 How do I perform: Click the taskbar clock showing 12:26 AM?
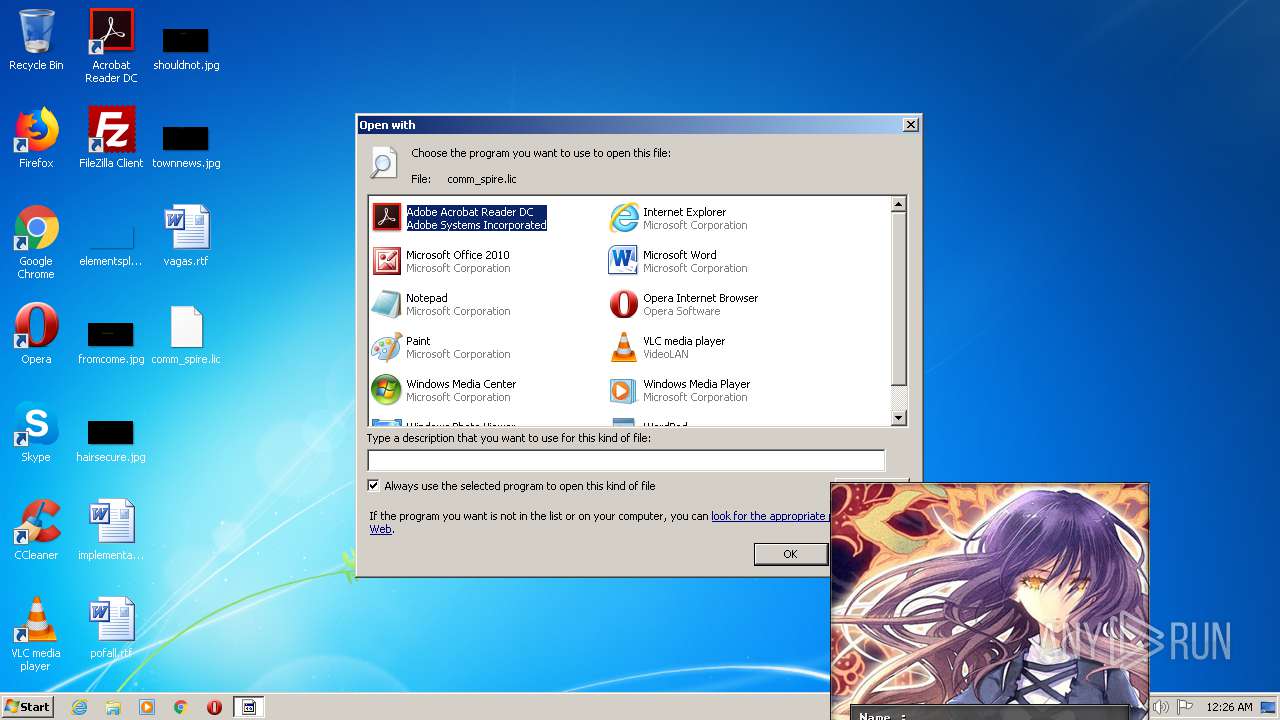tap(1229, 707)
